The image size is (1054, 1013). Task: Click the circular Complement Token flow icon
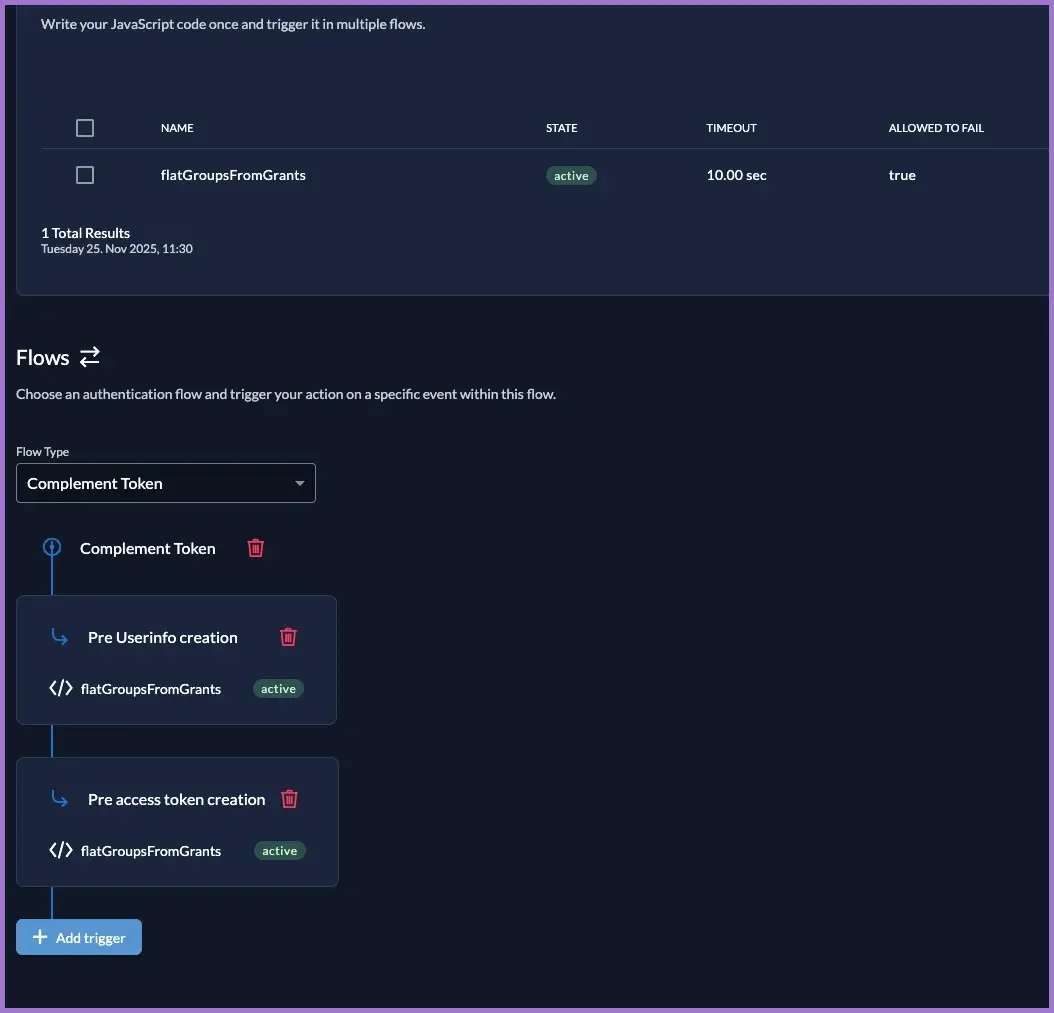coord(52,548)
